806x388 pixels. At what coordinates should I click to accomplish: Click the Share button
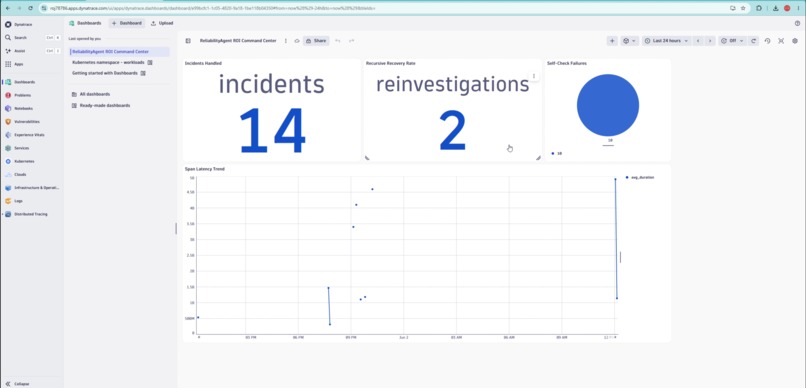pyautogui.click(x=316, y=41)
